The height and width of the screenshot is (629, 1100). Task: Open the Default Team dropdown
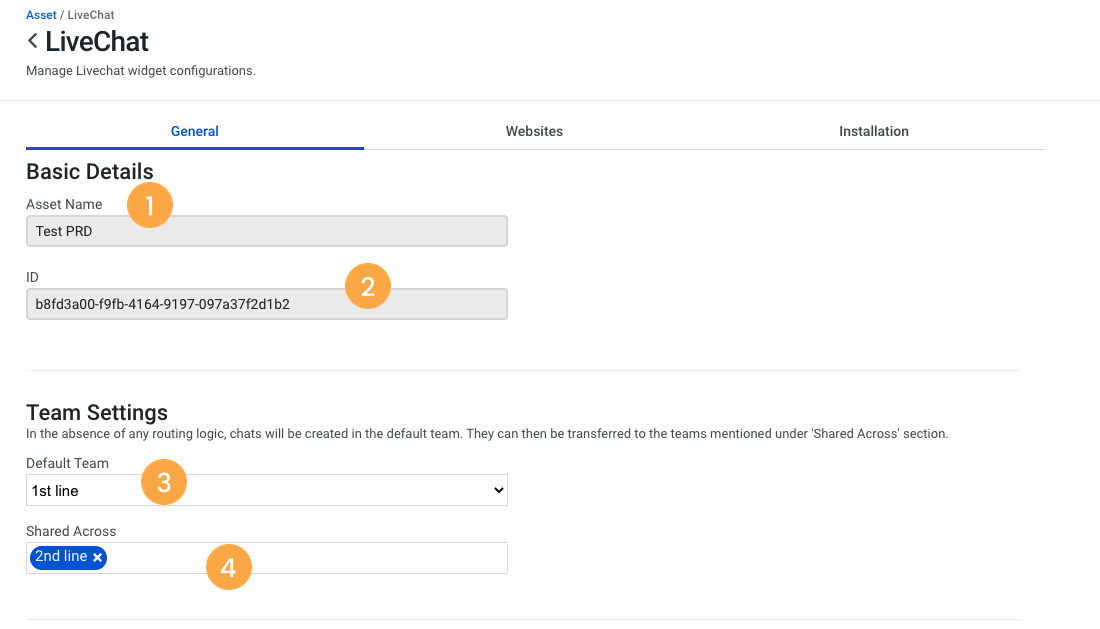pos(267,490)
